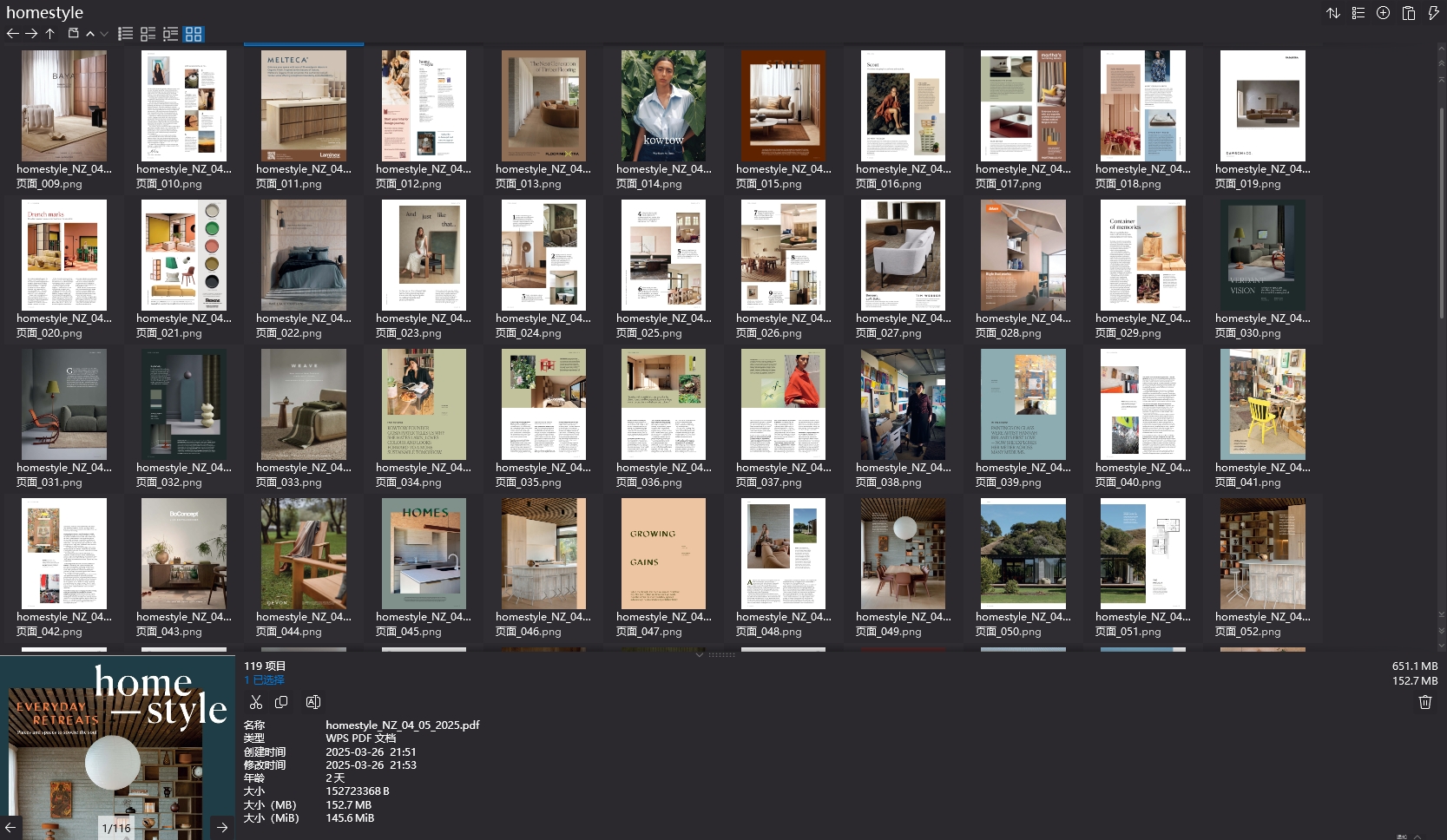
Task: Click the clipboard paste icon in top toolbar
Action: [x=1409, y=13]
